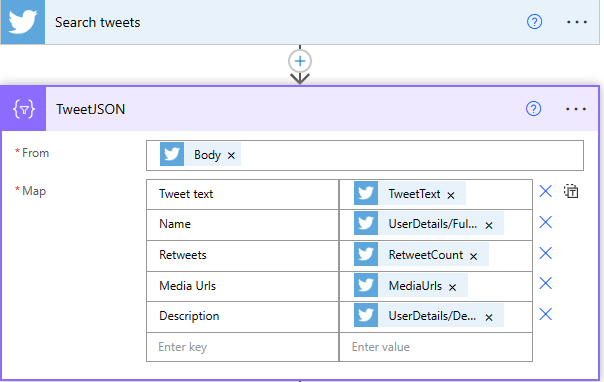
Task: Remove the MediaUrls token
Action: point(453,287)
